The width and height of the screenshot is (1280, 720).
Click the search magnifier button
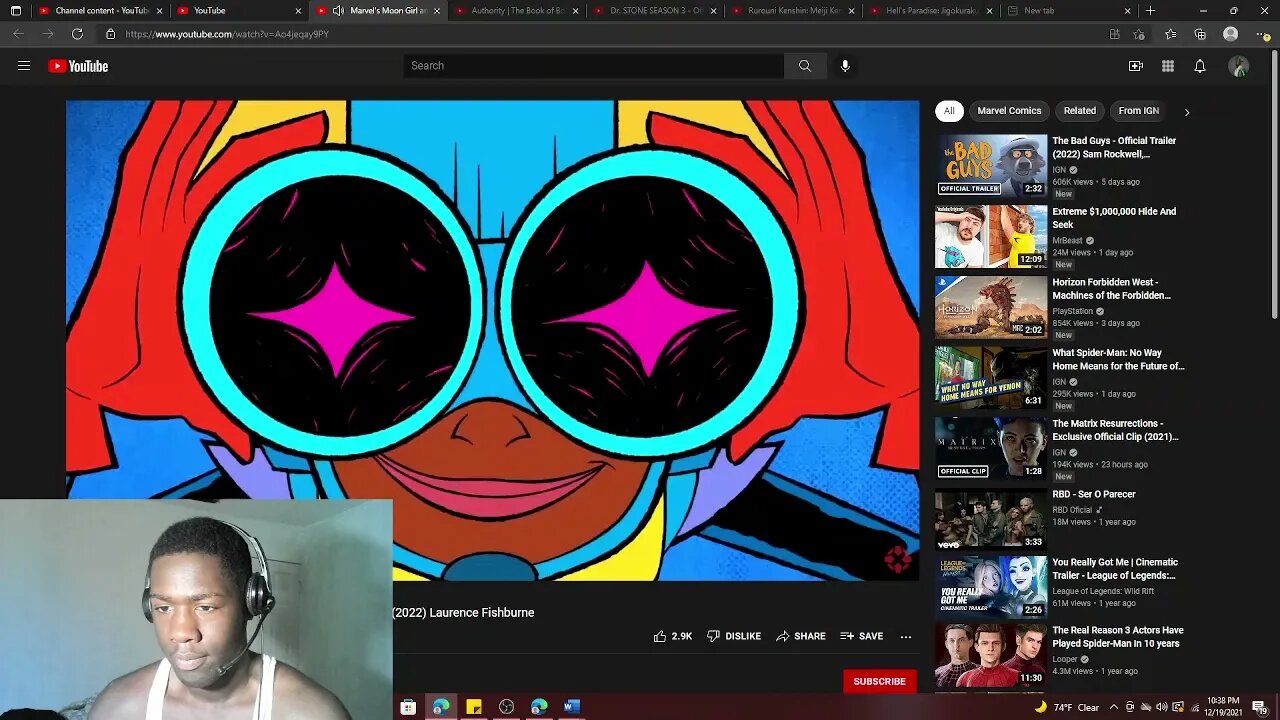[805, 66]
